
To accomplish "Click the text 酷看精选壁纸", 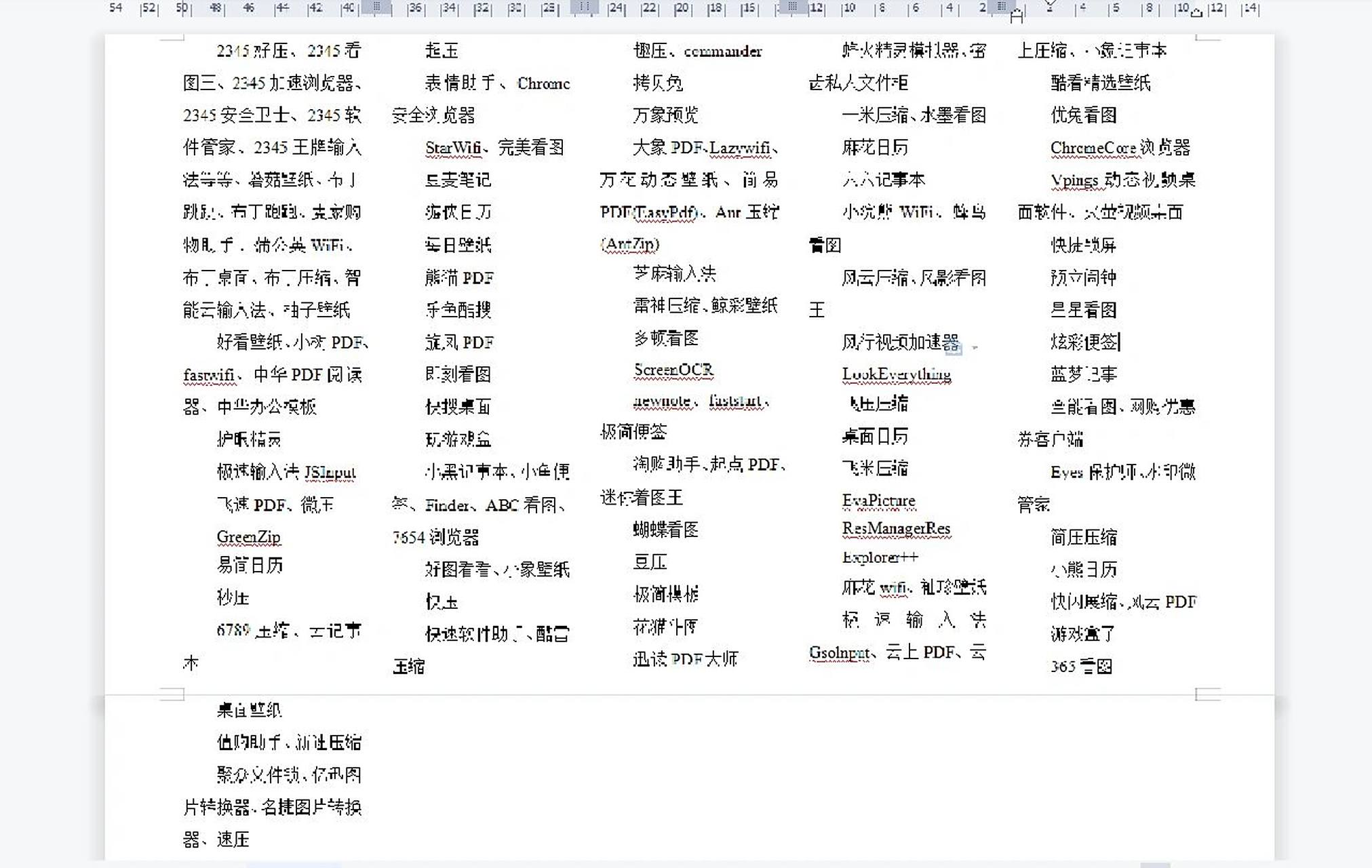I will point(1101,83).
